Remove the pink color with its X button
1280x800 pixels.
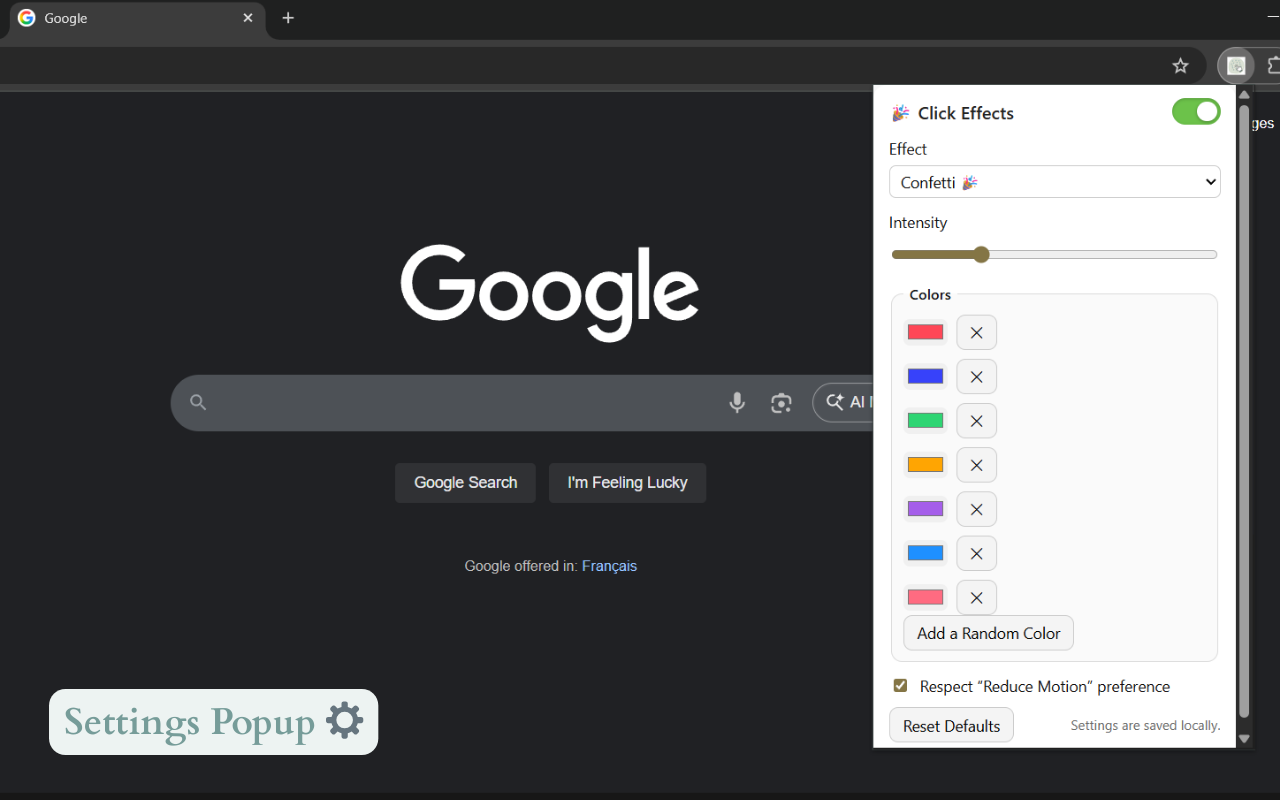click(976, 598)
